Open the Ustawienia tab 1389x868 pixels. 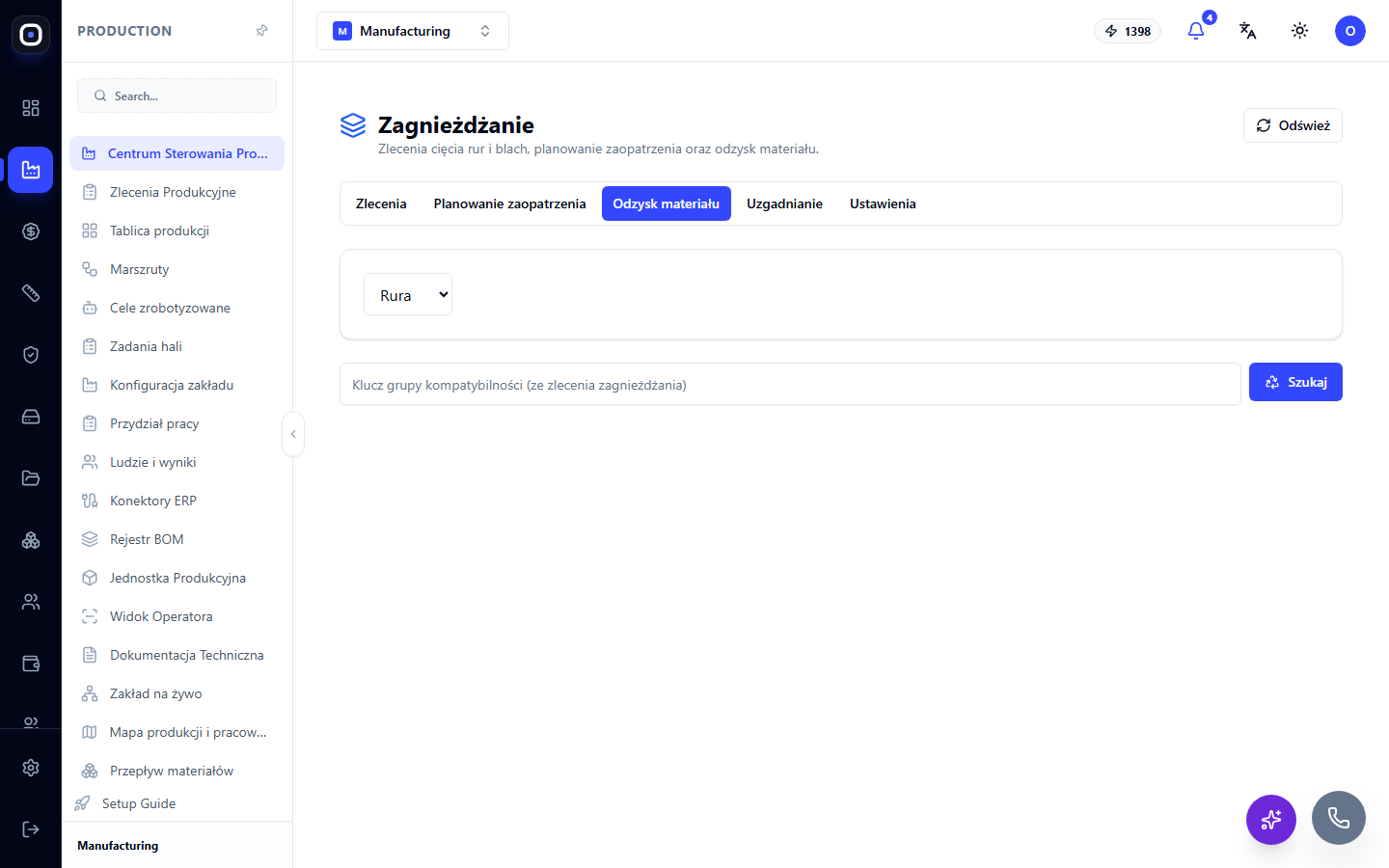(x=883, y=203)
